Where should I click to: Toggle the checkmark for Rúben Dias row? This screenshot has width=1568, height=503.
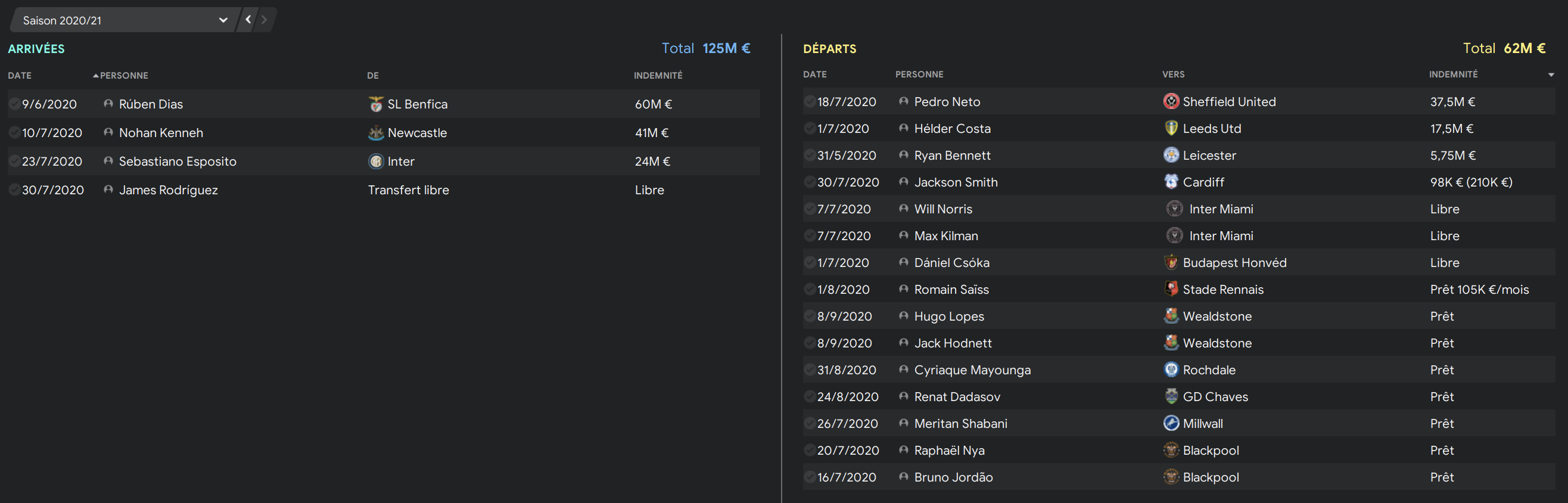14,104
